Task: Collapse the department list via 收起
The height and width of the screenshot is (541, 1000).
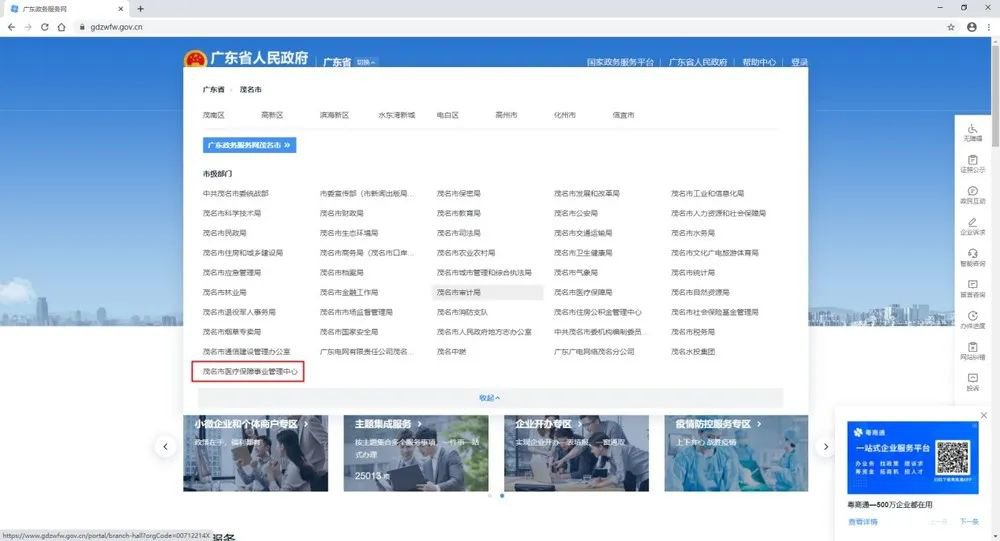Action: pos(490,397)
